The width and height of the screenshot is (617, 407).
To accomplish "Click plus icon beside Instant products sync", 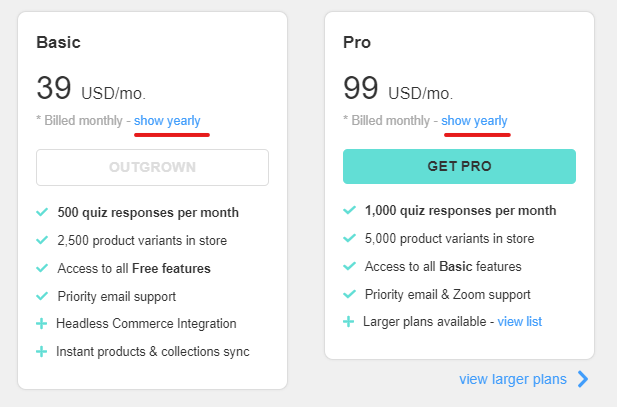I will pos(41,352).
